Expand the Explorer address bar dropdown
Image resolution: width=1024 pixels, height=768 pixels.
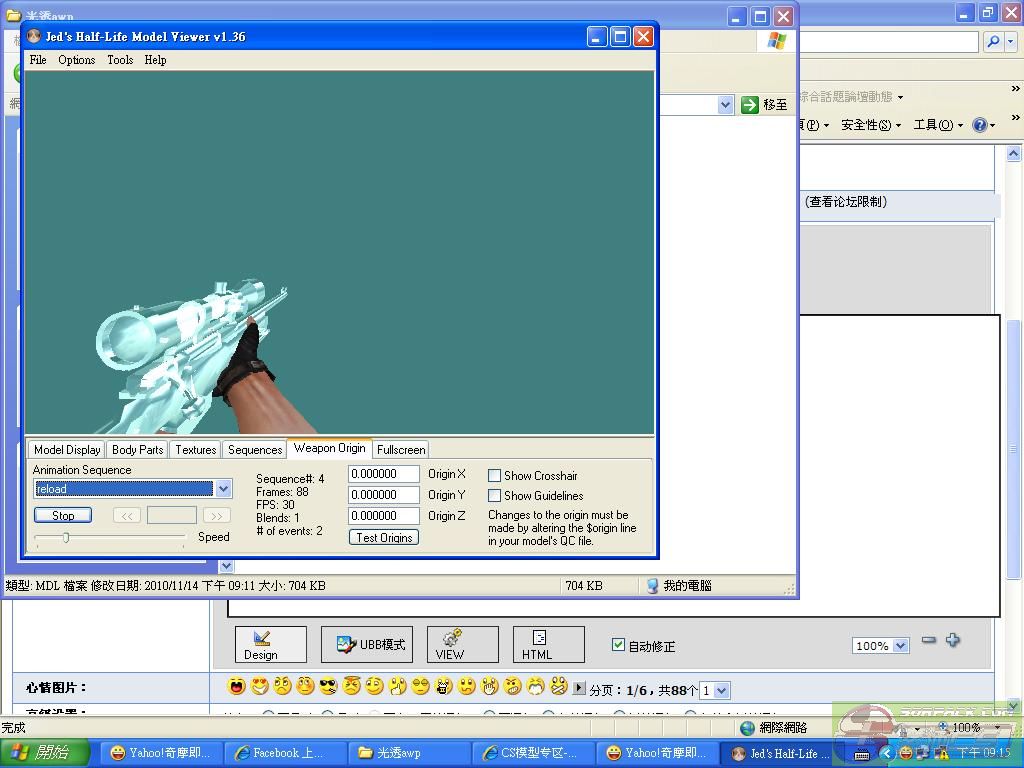pos(725,104)
